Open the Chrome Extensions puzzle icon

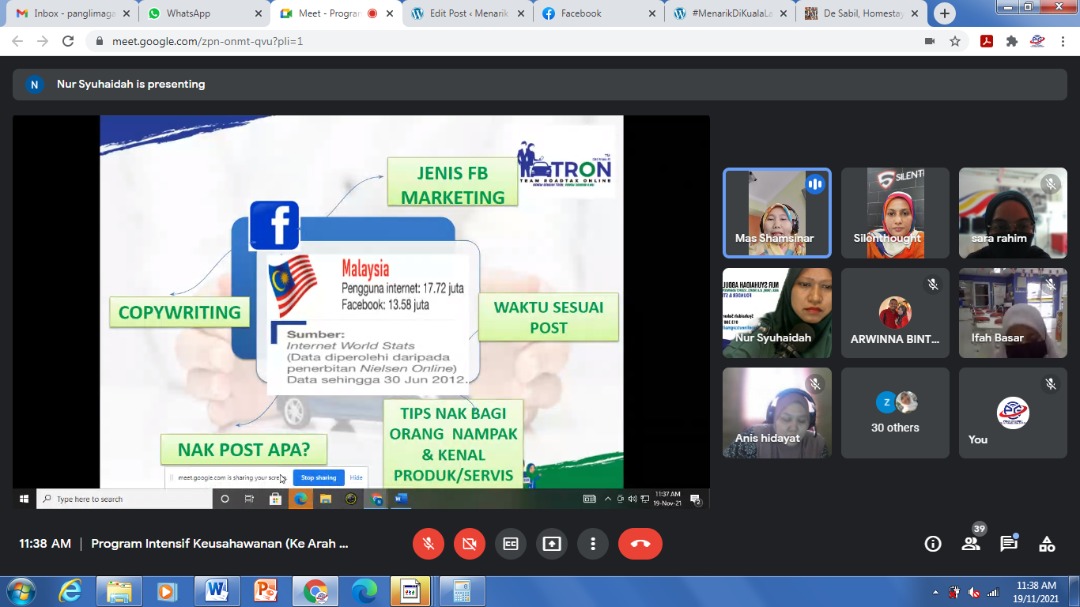pos(1011,41)
